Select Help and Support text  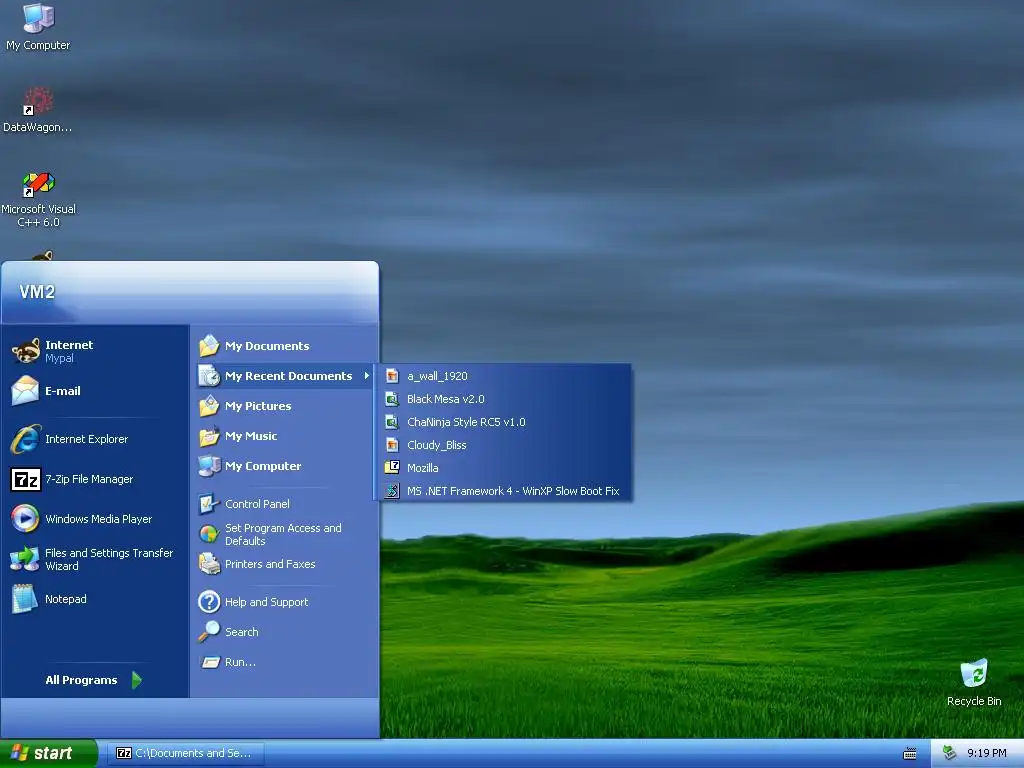coord(266,602)
